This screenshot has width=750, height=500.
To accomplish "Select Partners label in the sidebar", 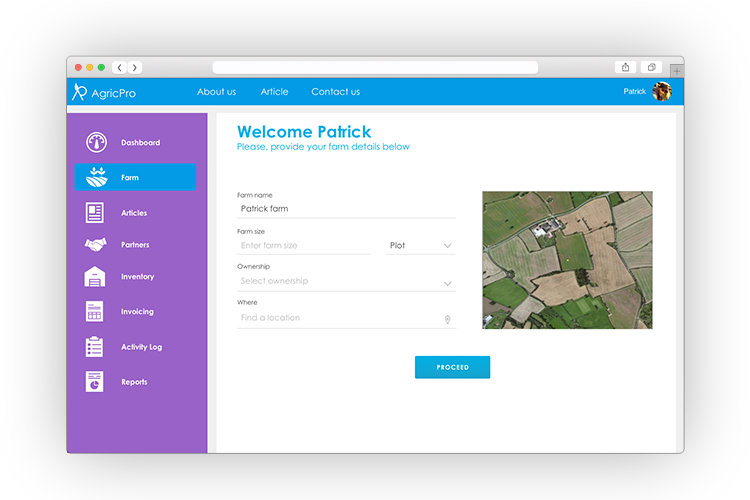I will click(x=135, y=245).
